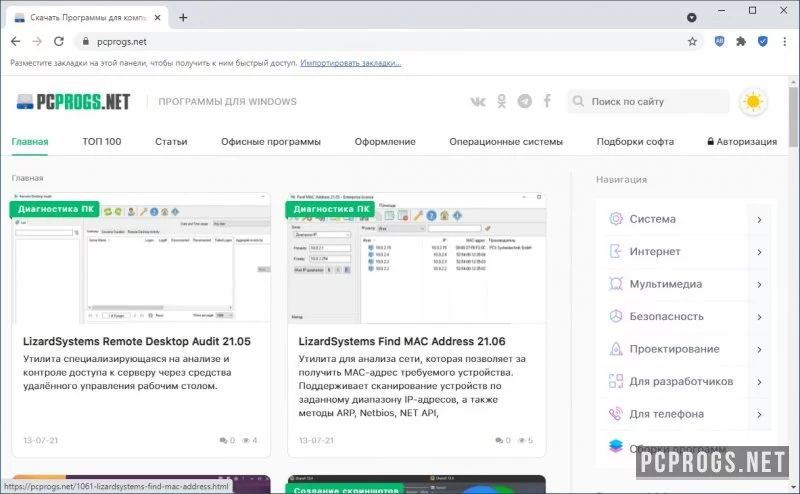
Task: View site security lock info
Action: click(86, 41)
